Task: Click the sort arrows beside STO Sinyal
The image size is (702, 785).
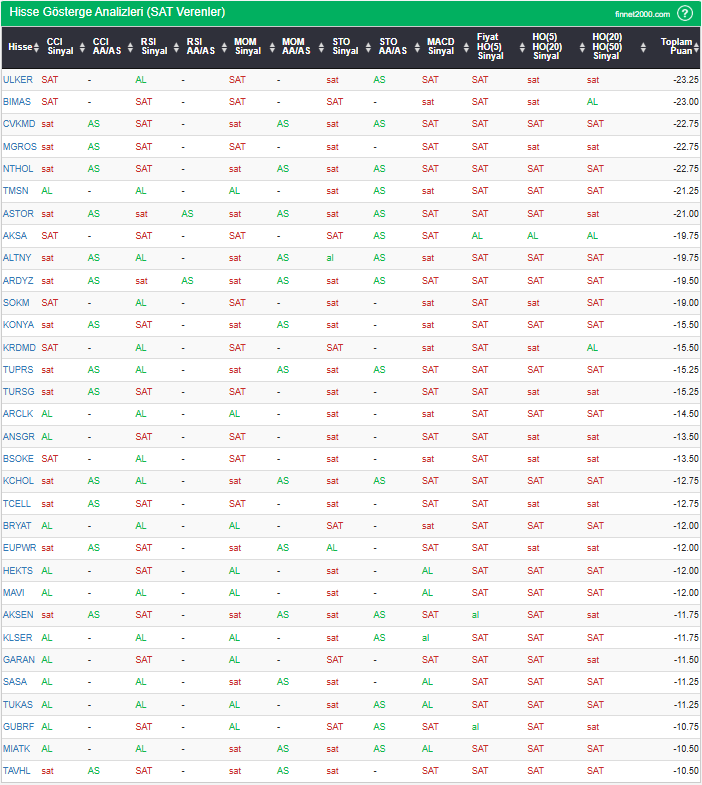Action: [369, 47]
